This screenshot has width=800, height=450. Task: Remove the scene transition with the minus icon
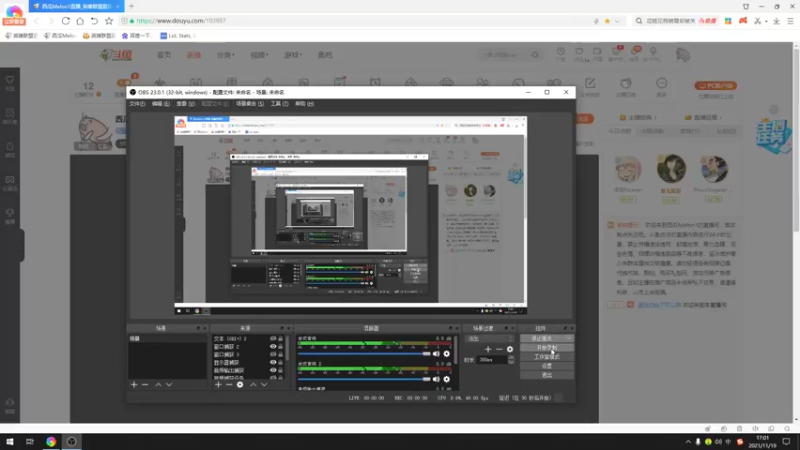point(499,349)
